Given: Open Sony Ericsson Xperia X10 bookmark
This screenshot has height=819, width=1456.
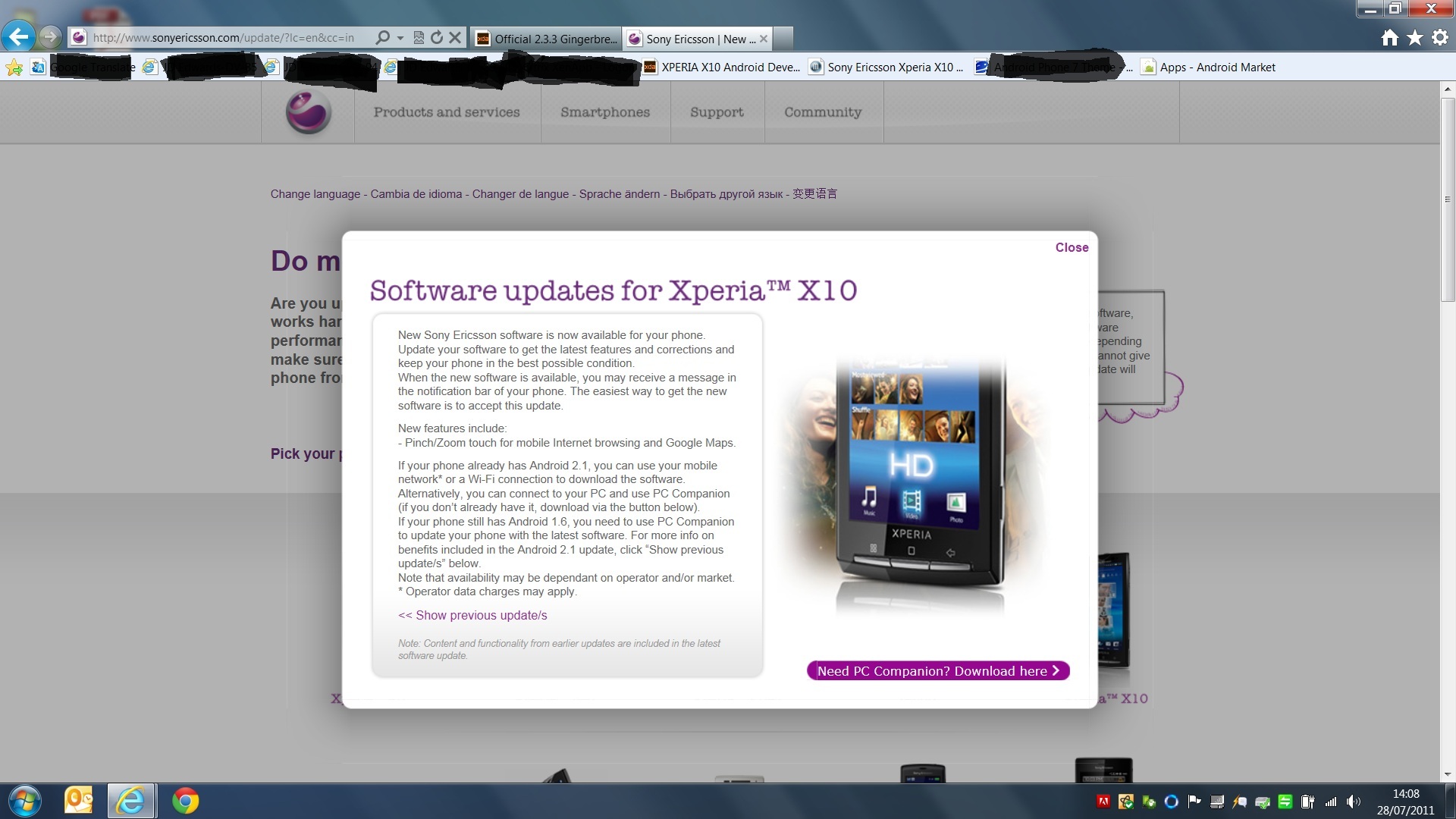Looking at the screenshot, I should 886,67.
